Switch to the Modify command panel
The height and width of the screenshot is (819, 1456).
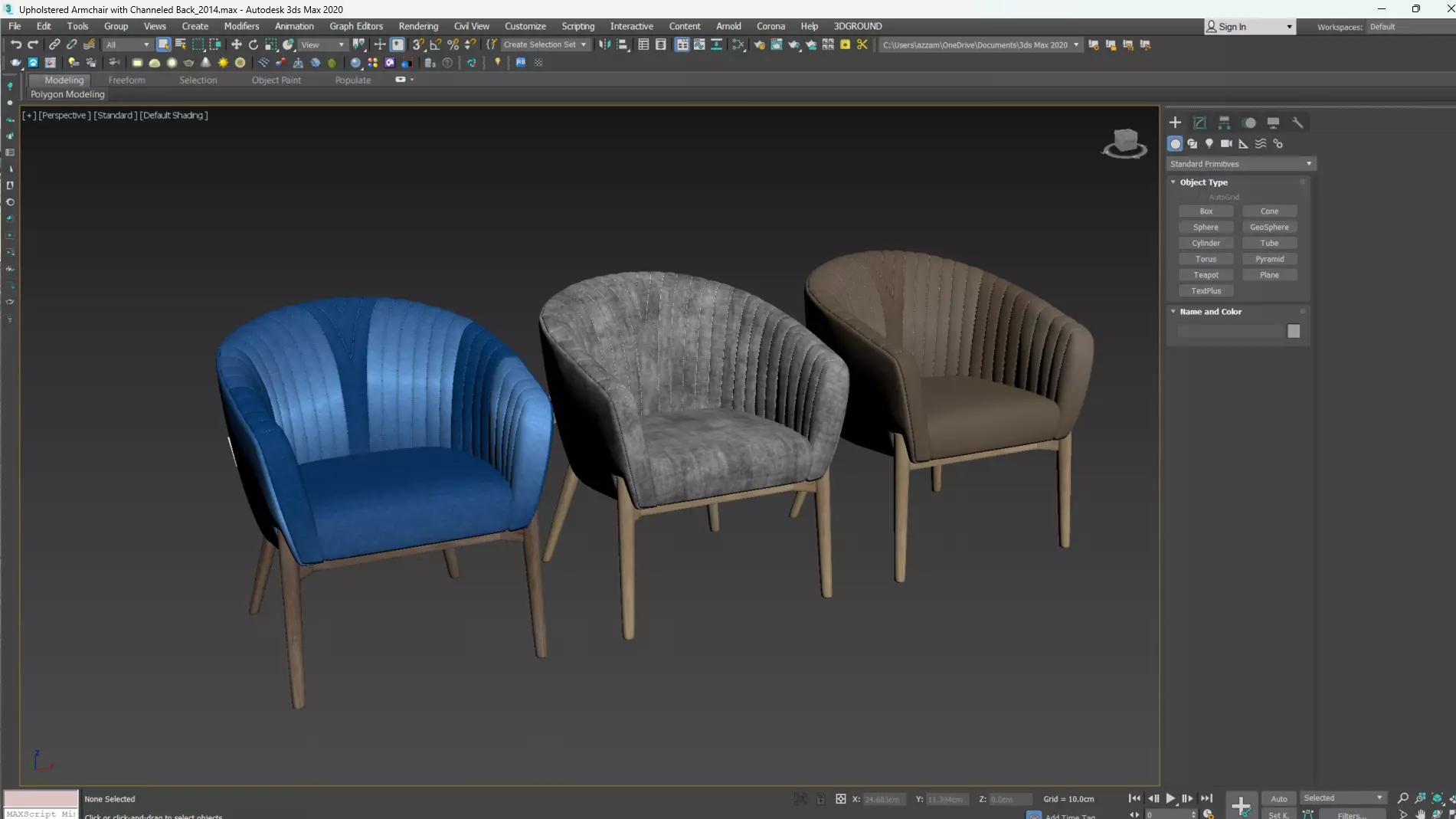pyautogui.click(x=1200, y=123)
